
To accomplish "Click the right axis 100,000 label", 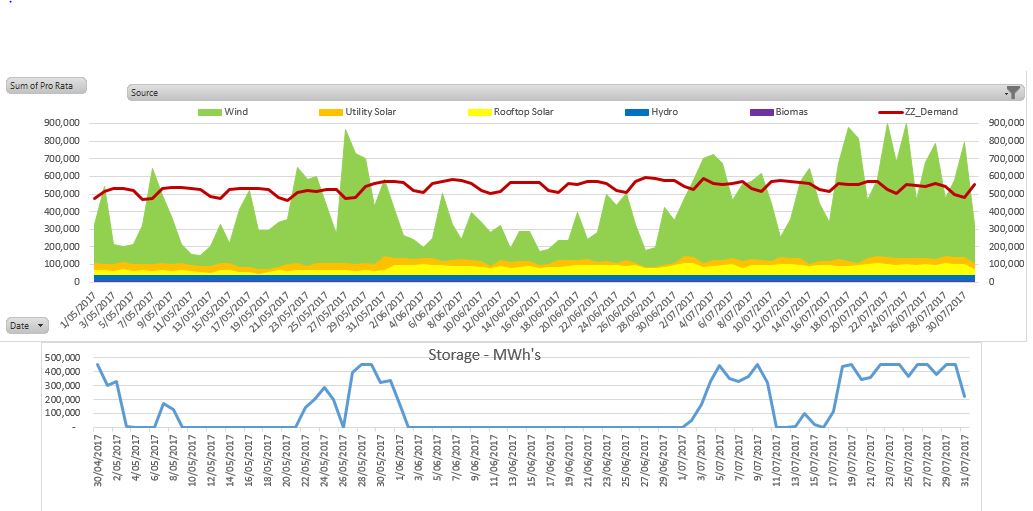I will [x=1006, y=264].
